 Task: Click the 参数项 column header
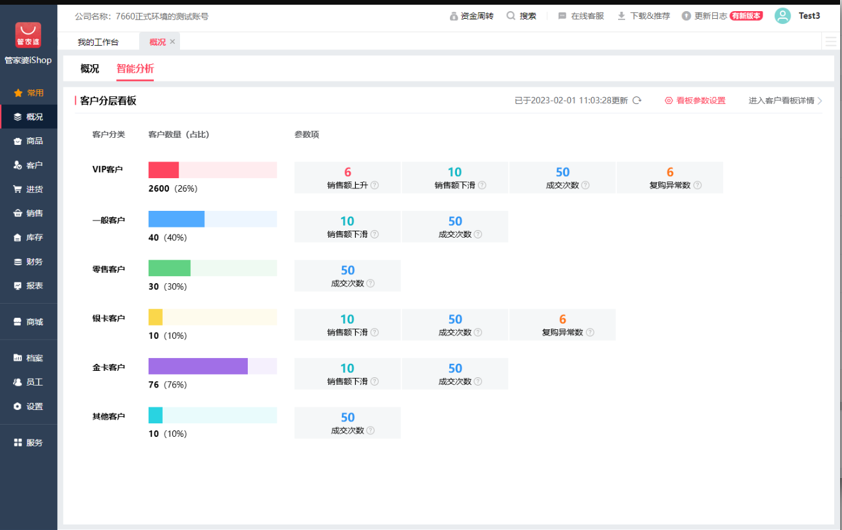point(307,134)
